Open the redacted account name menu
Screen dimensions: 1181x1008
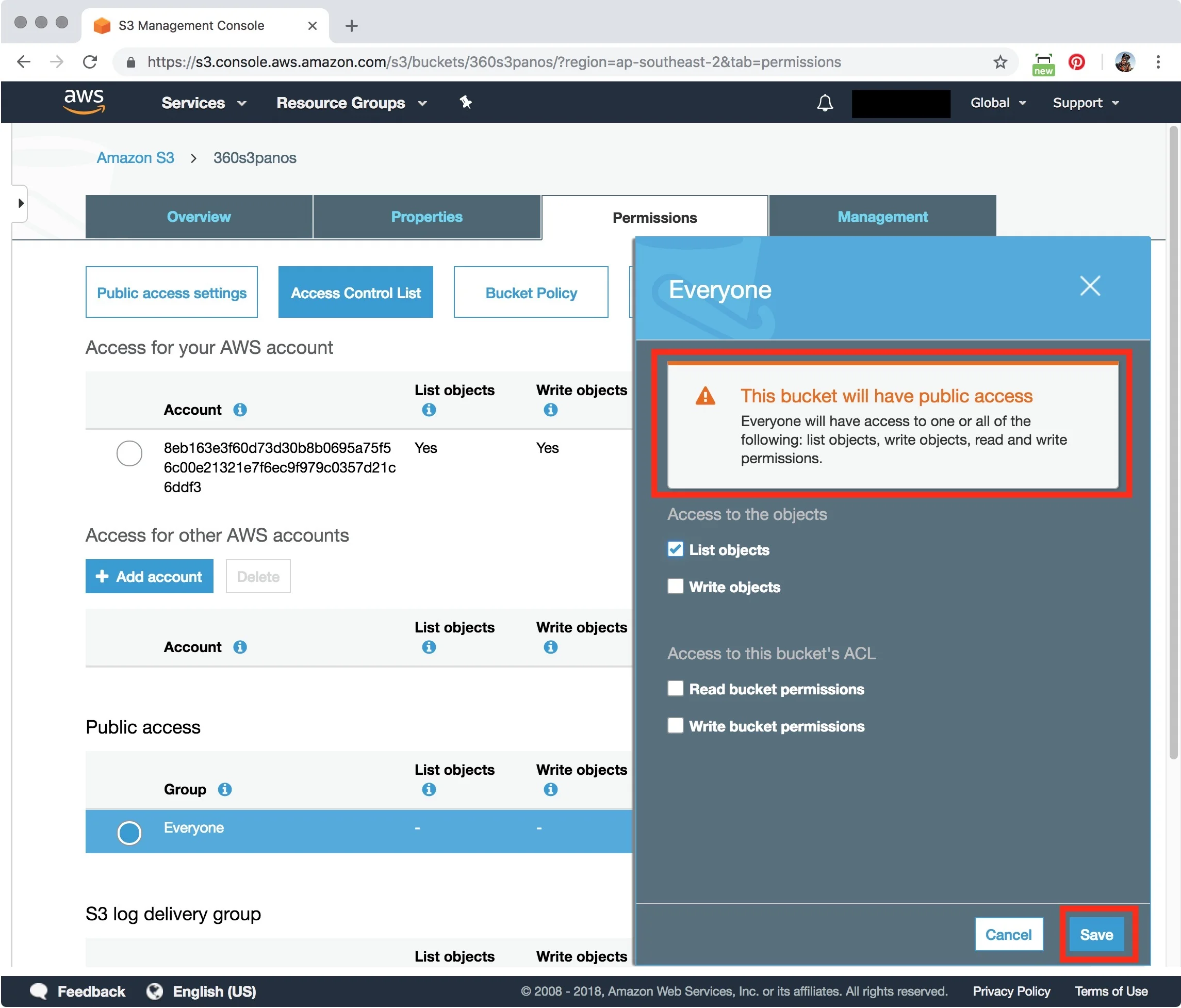(900, 103)
